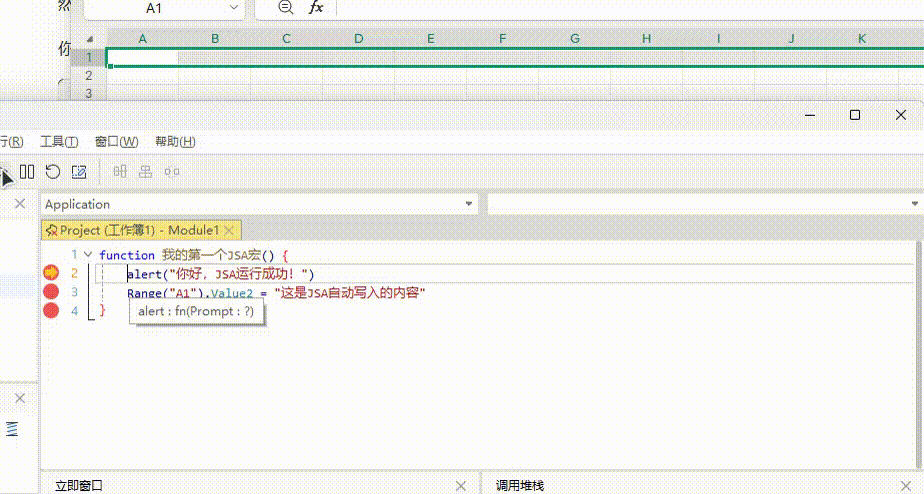Select column E header
The width and height of the screenshot is (924, 494).
click(430, 38)
